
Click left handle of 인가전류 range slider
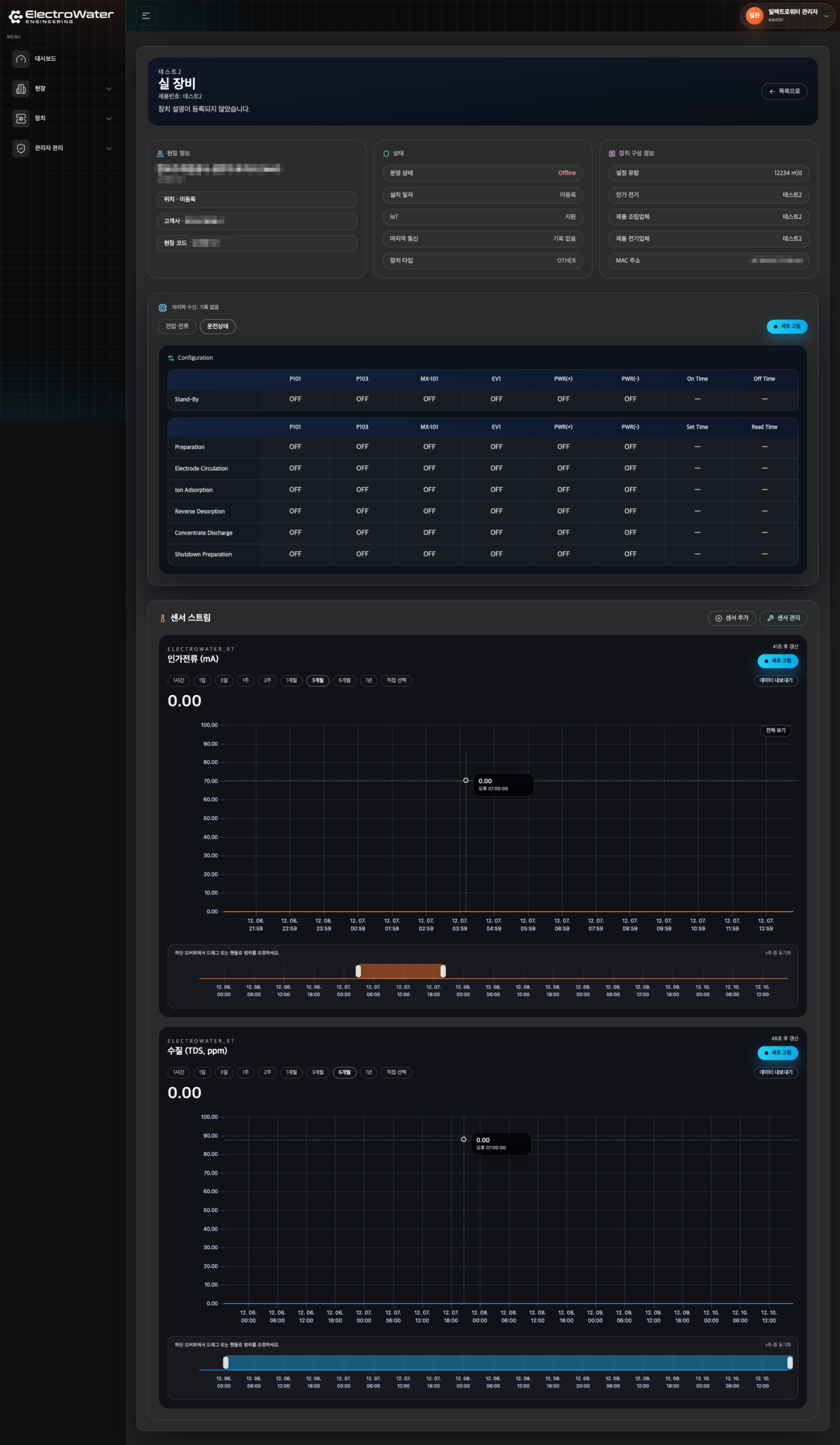pos(358,971)
